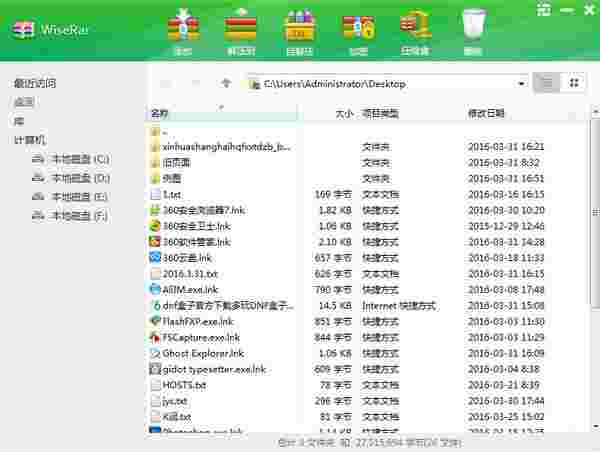Click the file list vertical scrollbar thumb
The image size is (600, 452).
click(595, 212)
